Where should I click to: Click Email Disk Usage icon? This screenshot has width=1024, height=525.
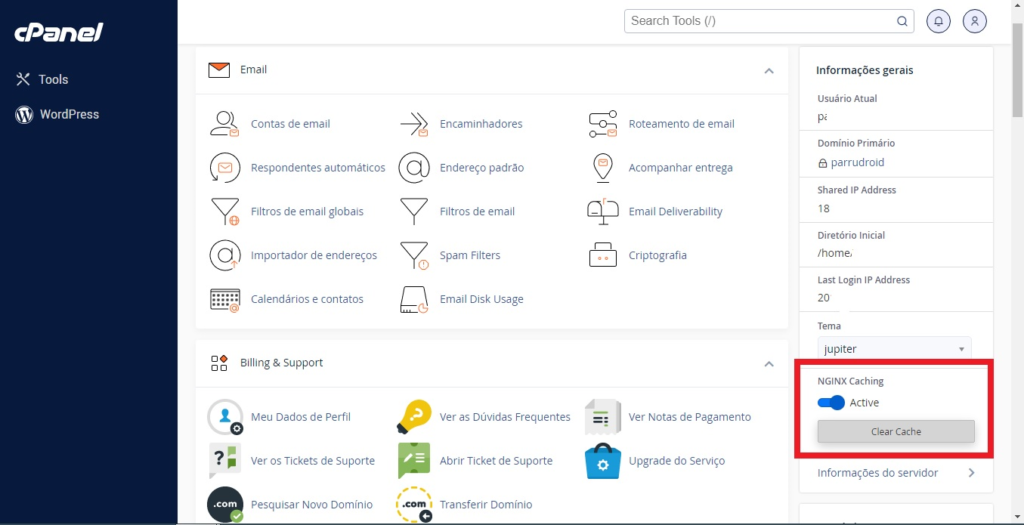pos(414,299)
